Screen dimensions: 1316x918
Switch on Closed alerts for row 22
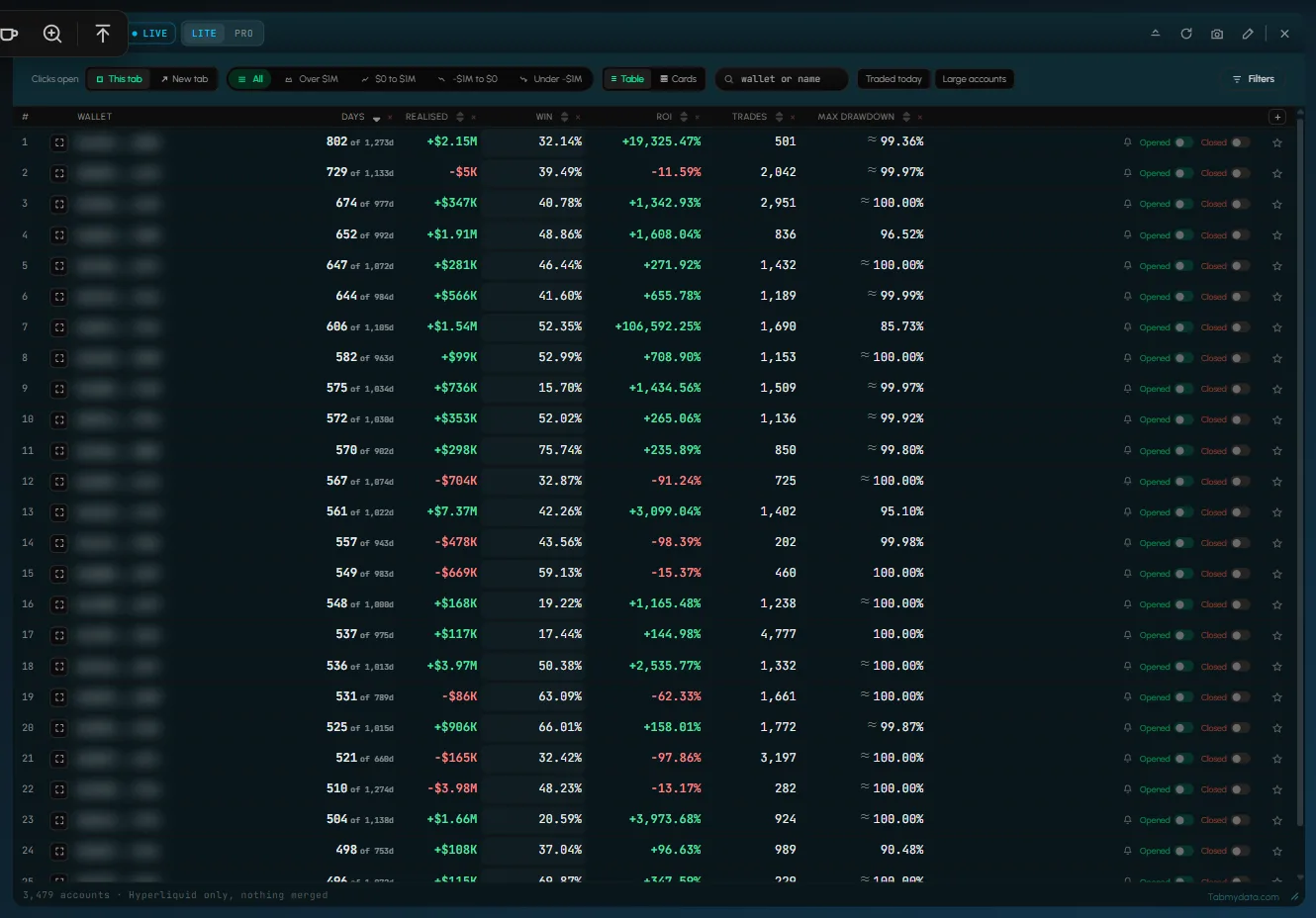[x=1240, y=789]
